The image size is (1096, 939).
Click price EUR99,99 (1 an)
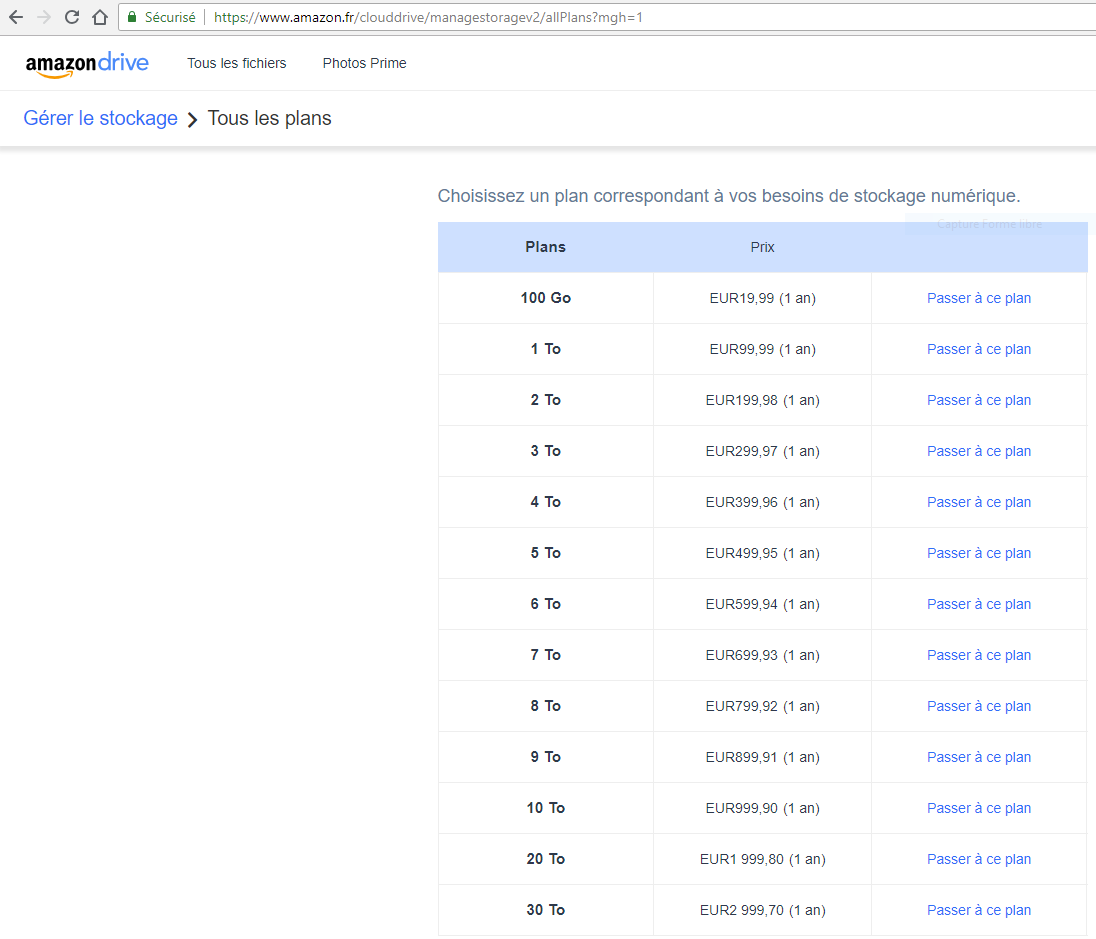point(763,349)
